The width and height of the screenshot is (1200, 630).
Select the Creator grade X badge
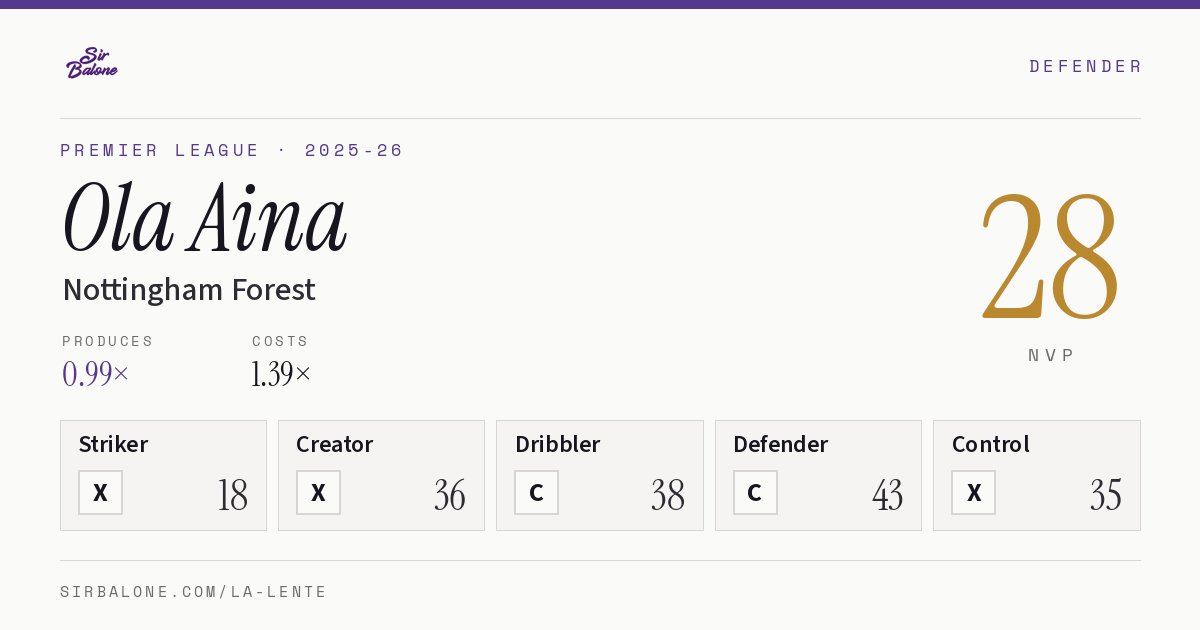click(318, 492)
